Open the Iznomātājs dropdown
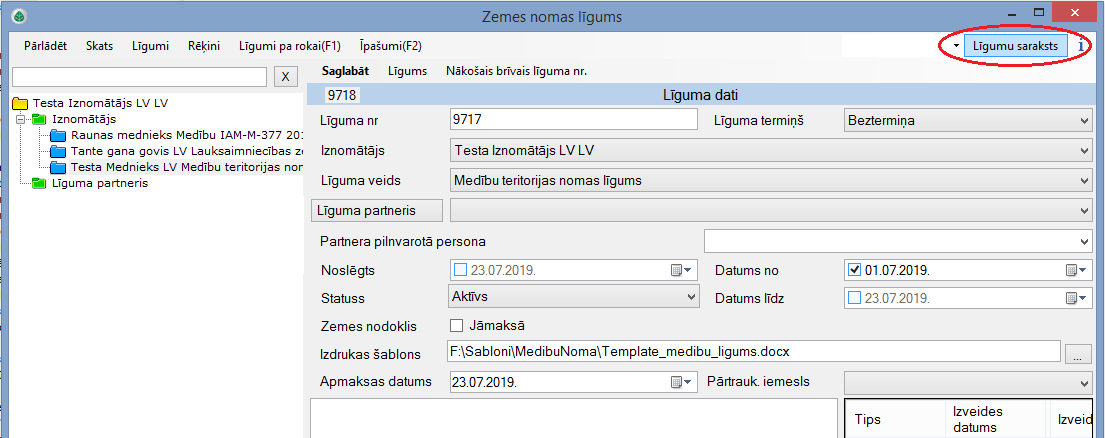This screenshot has height=438, width=1105. pyautogui.click(x=770, y=151)
